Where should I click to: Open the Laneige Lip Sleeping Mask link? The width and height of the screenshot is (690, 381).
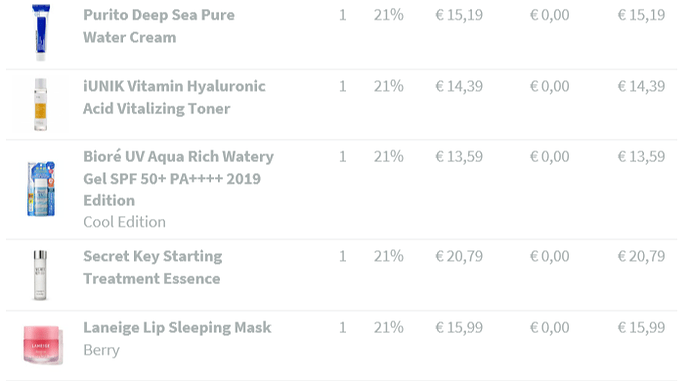(x=177, y=327)
